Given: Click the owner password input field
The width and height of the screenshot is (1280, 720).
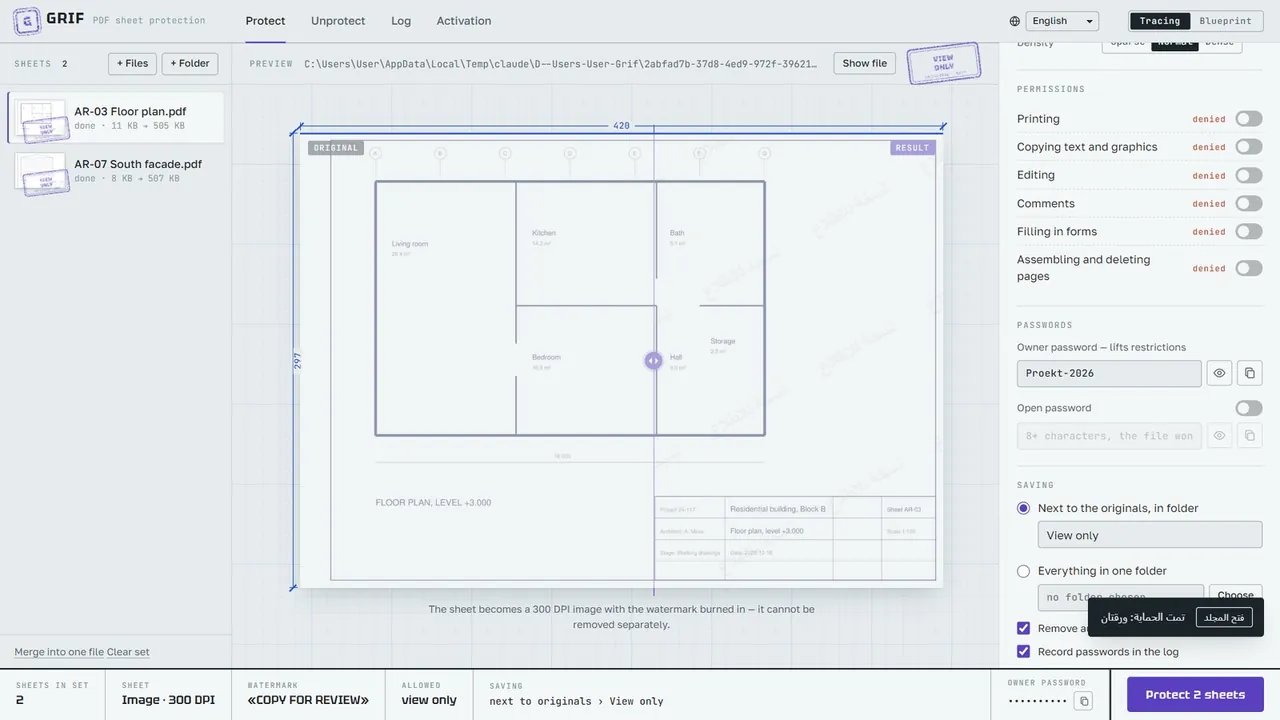Looking at the screenshot, I should [1109, 373].
